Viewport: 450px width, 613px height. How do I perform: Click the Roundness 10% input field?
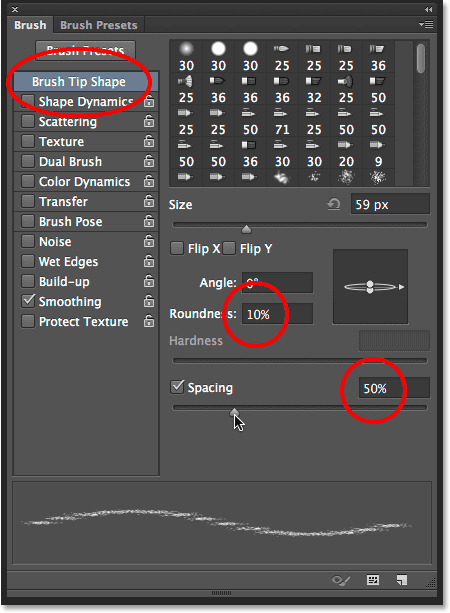pos(277,314)
